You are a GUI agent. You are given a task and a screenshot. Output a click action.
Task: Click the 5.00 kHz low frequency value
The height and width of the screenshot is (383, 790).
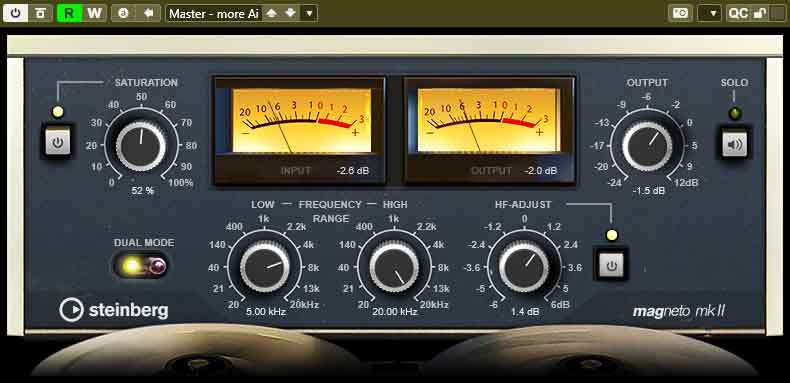coord(266,312)
